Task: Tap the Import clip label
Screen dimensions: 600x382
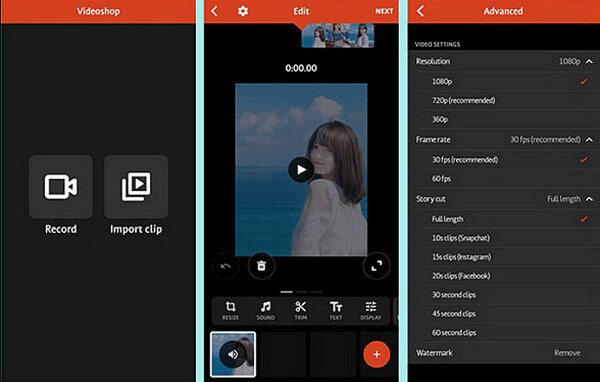Action: click(x=136, y=229)
